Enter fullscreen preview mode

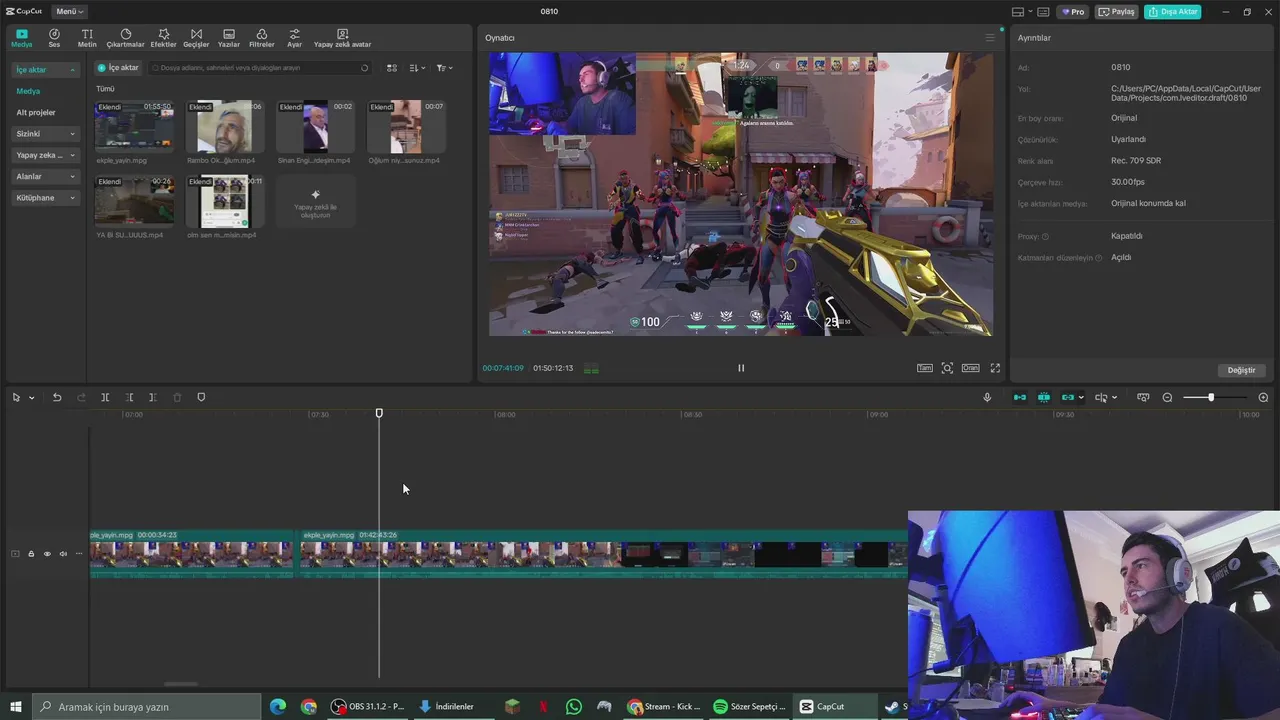coord(995,368)
